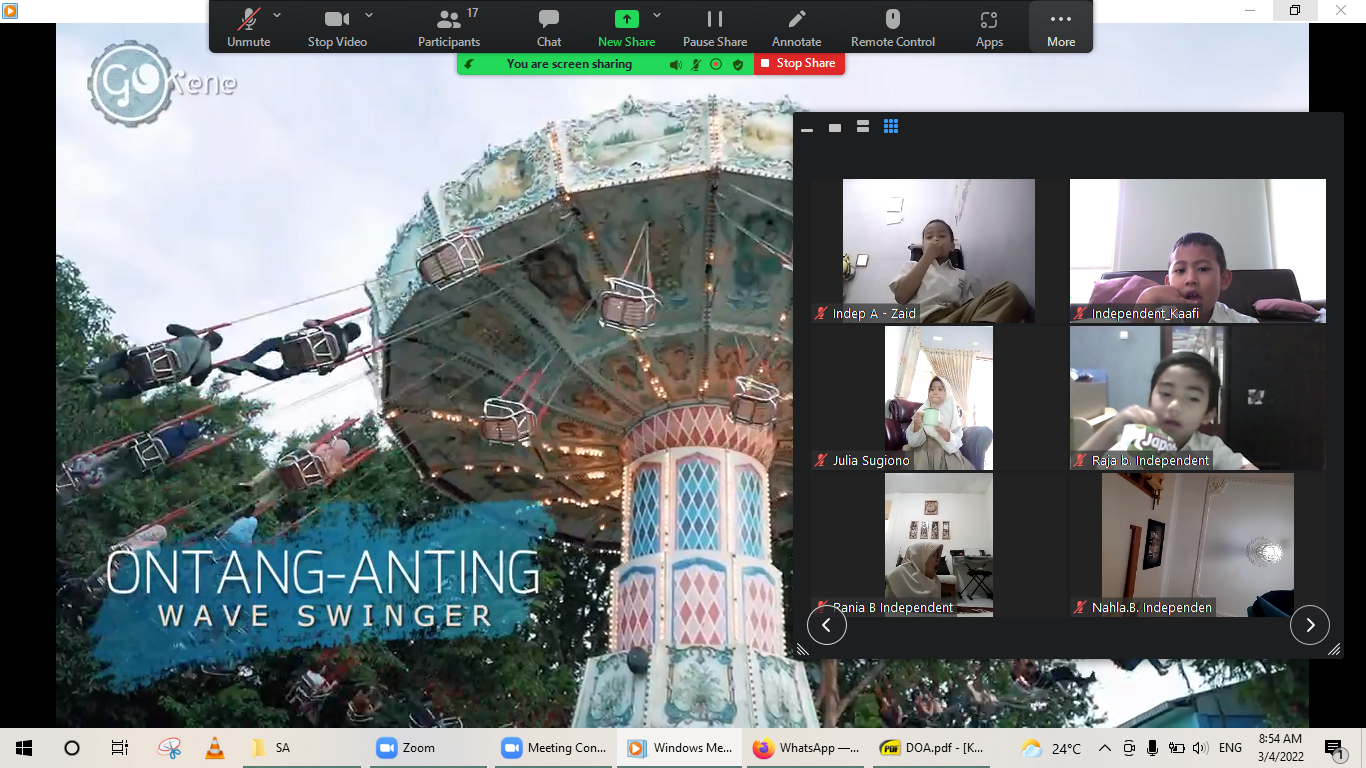Open VLC media player from taskbar

click(214, 748)
